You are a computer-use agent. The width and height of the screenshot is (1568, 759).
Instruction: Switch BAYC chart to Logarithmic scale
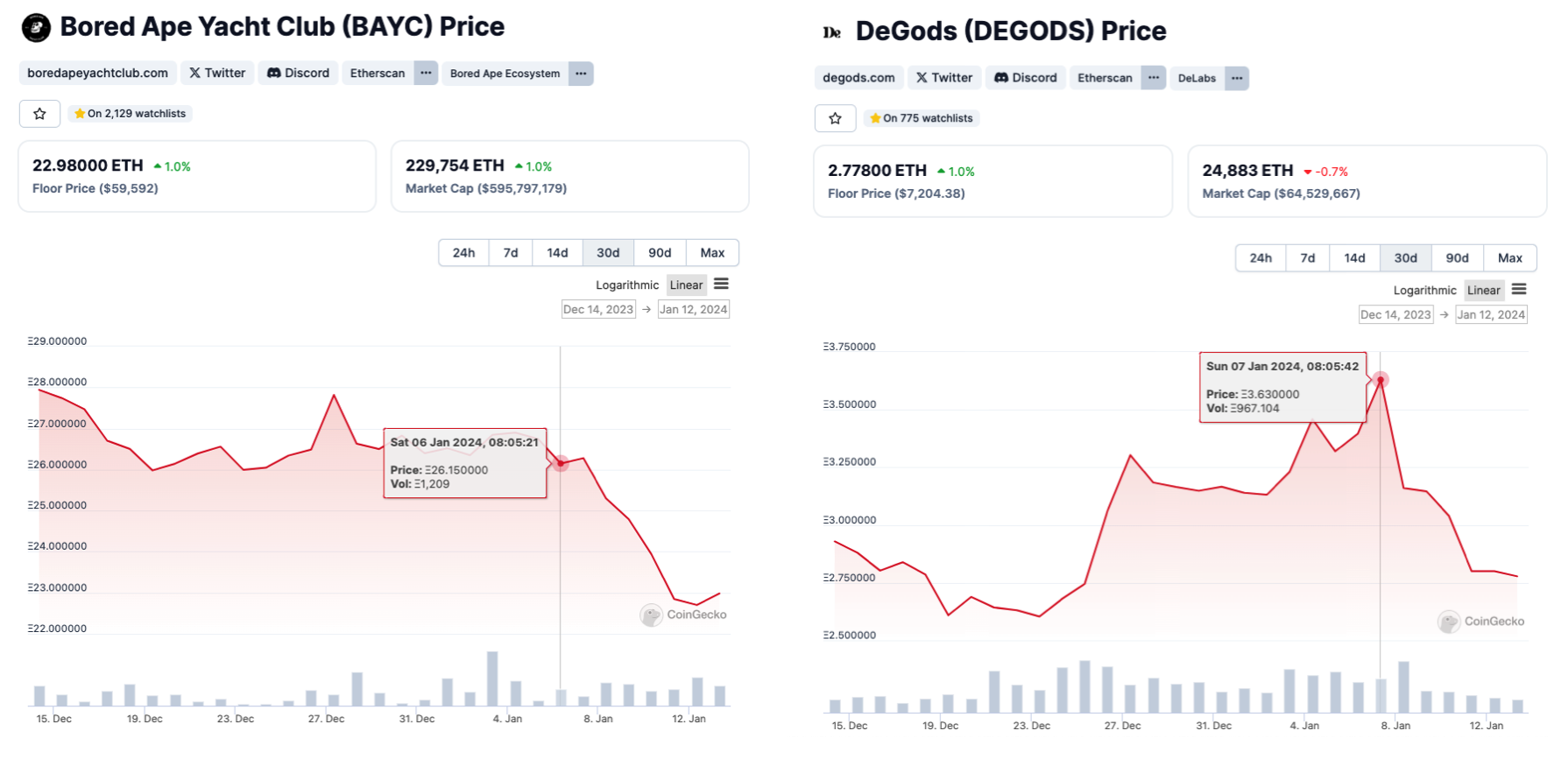pos(626,285)
